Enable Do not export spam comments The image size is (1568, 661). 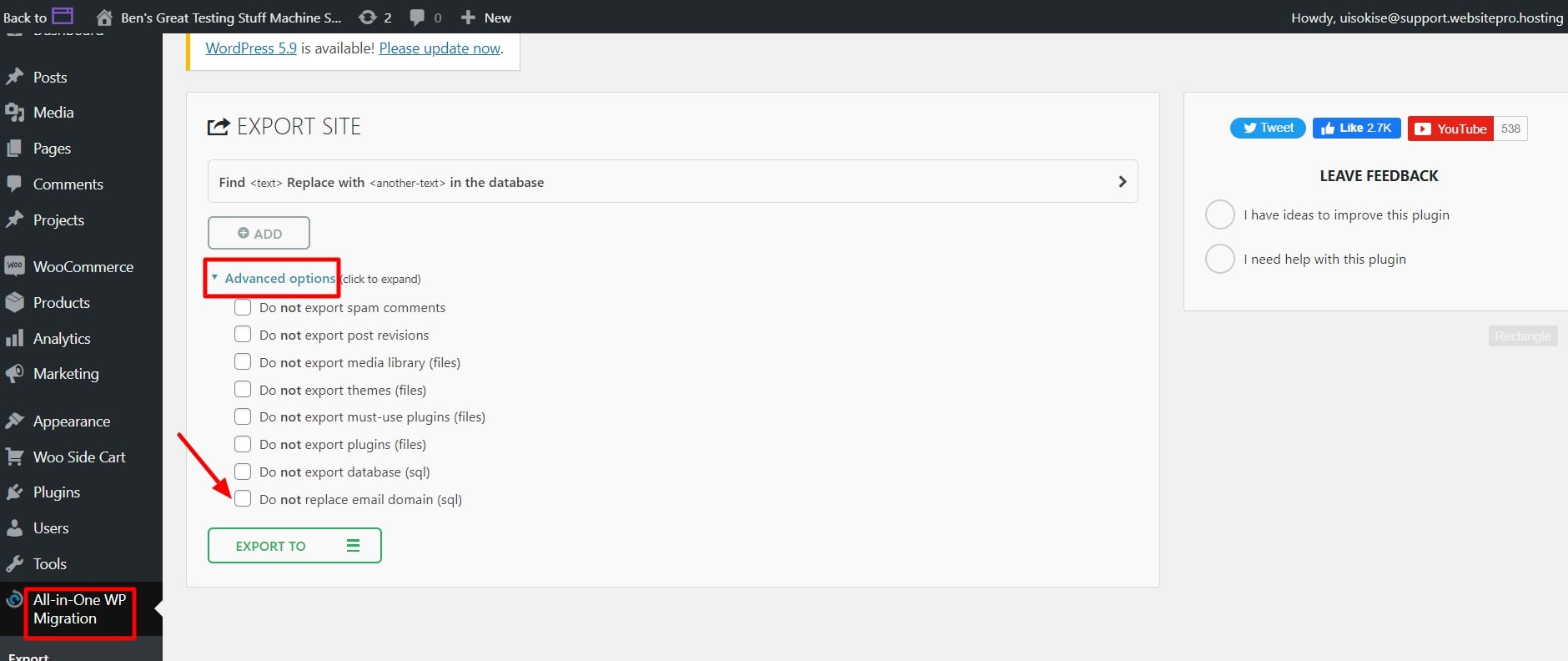[243, 307]
